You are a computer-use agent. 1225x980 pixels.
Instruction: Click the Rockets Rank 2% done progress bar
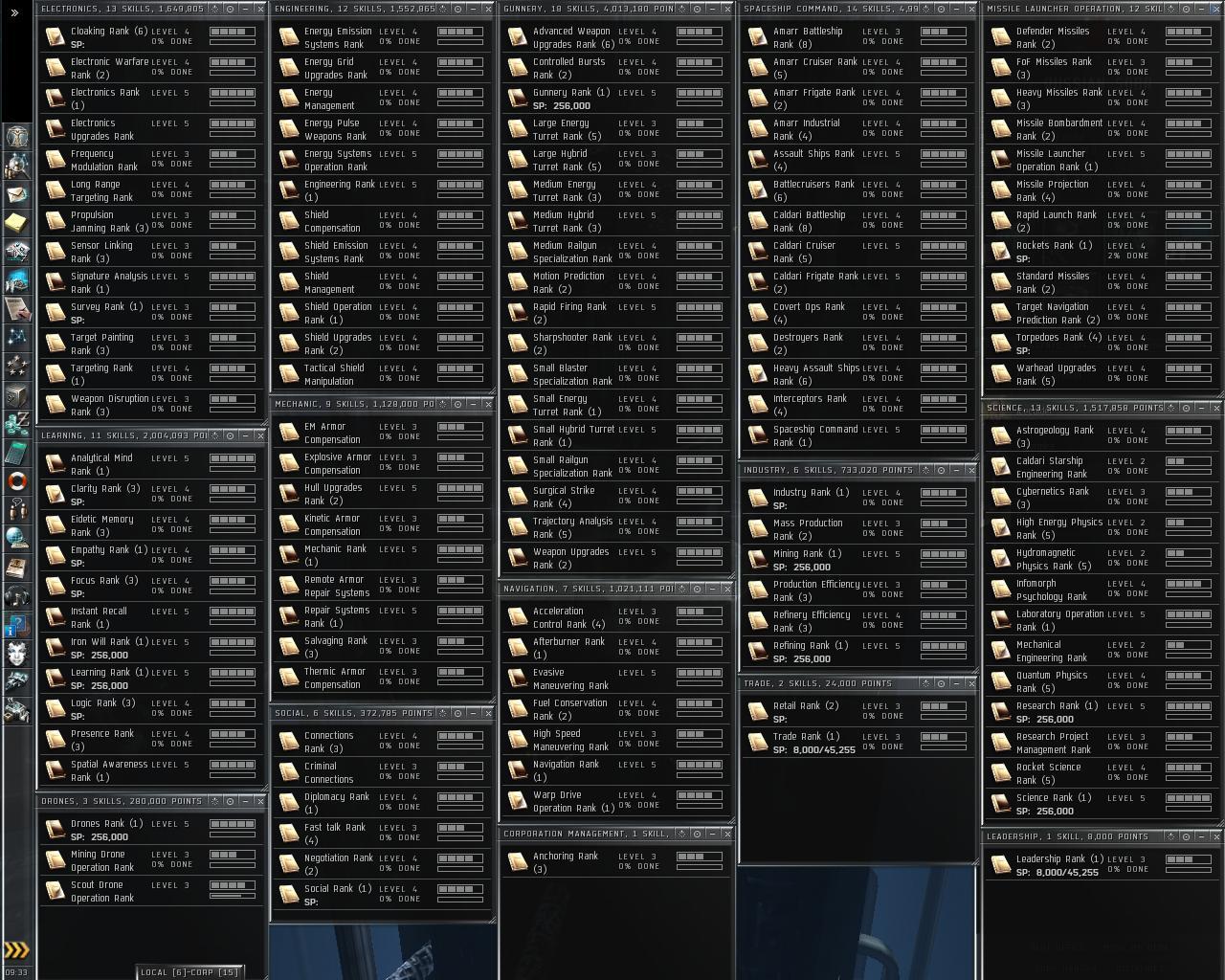(x=1189, y=256)
